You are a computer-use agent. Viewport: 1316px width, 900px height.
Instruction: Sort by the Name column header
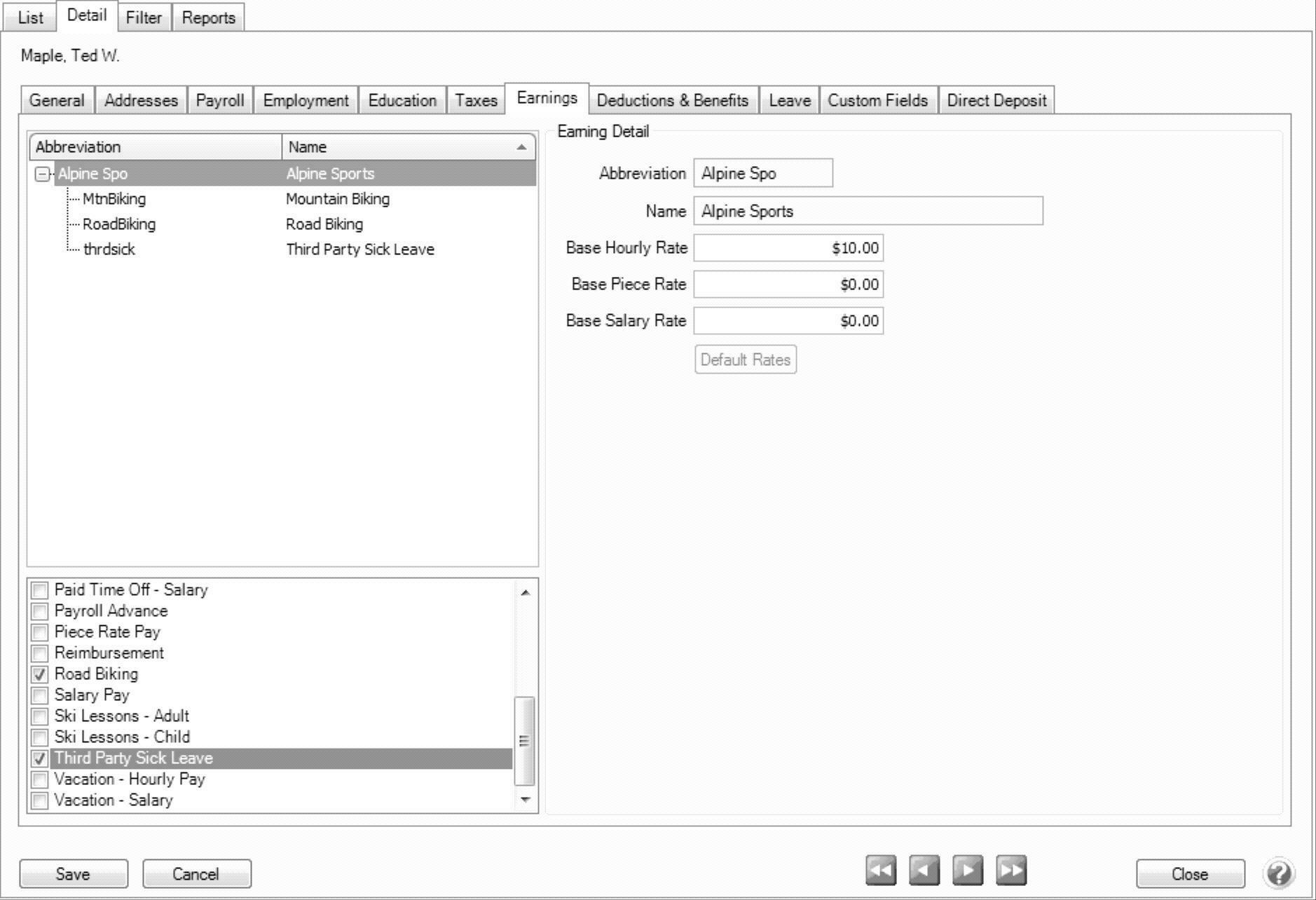click(x=408, y=147)
